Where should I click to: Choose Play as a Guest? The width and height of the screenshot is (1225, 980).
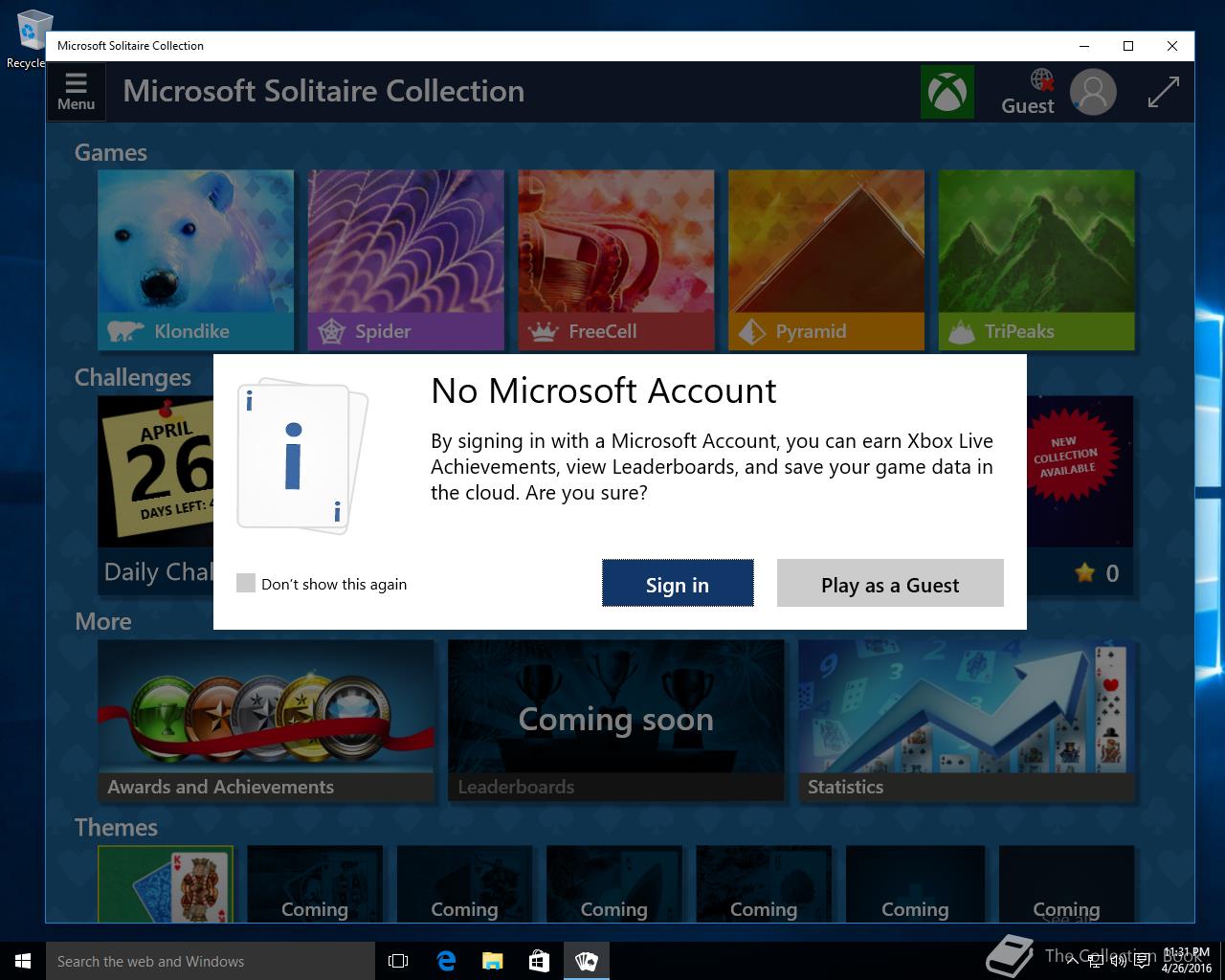(890, 583)
